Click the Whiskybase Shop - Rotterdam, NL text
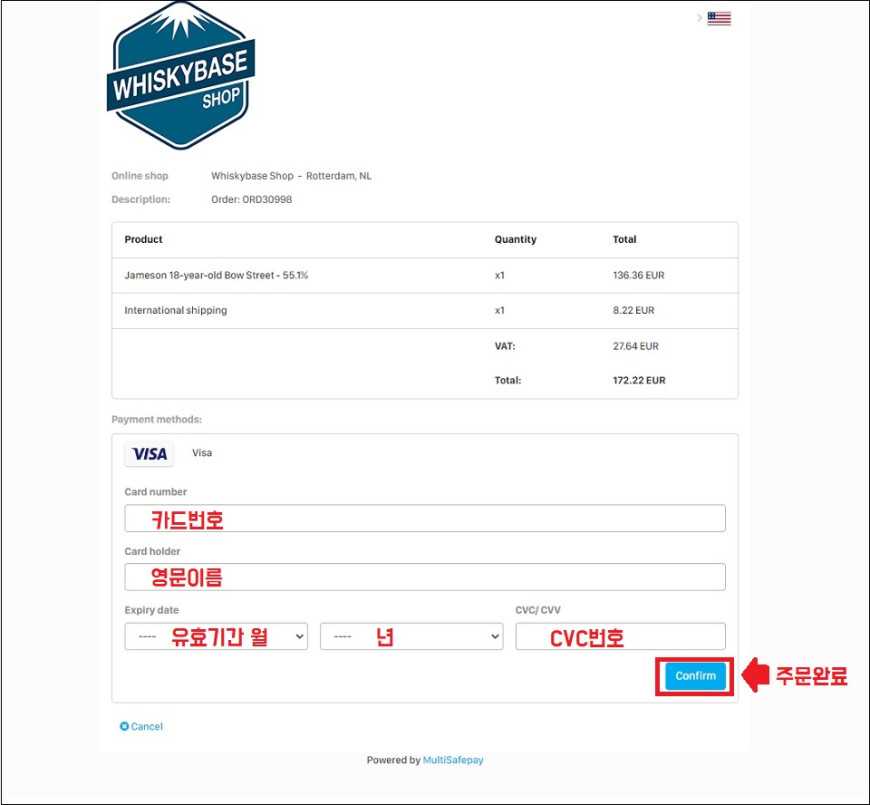Screen dimensions: 870x805 [291, 176]
